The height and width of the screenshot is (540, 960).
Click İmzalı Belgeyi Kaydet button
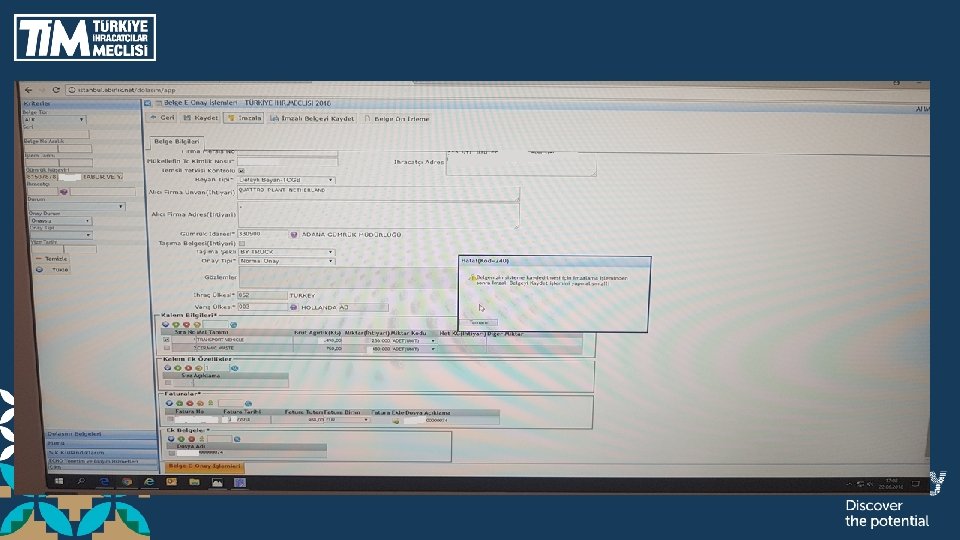(x=312, y=118)
